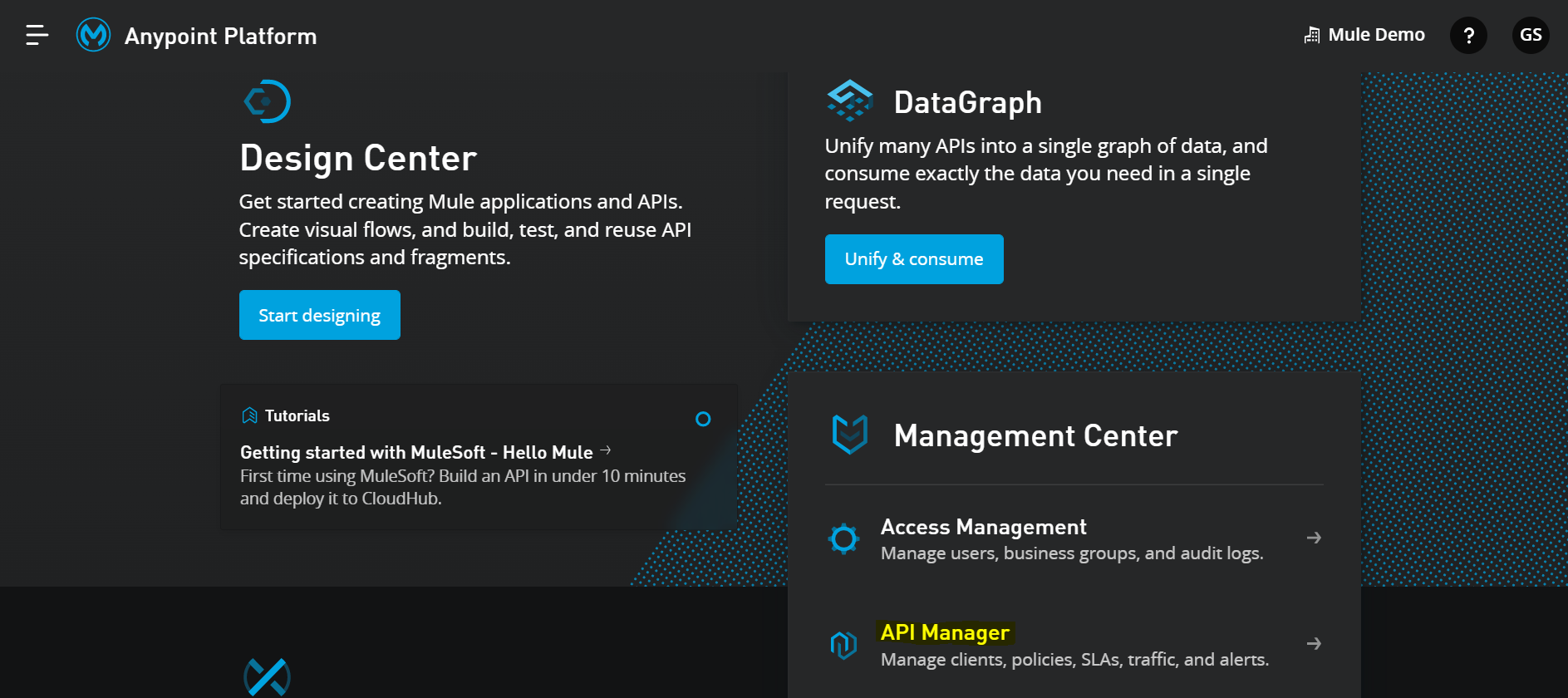
Task: Click the organization building icon
Action: [1312, 35]
